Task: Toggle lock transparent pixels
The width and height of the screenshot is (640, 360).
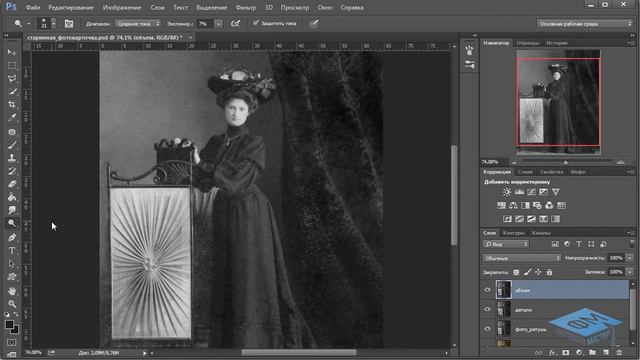Action: point(516,272)
